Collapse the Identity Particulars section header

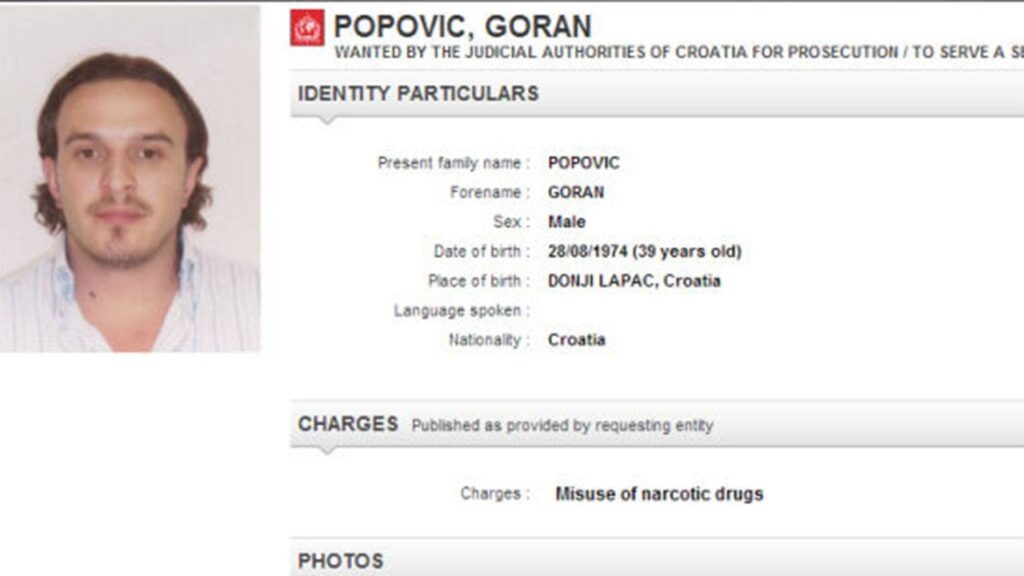point(418,94)
